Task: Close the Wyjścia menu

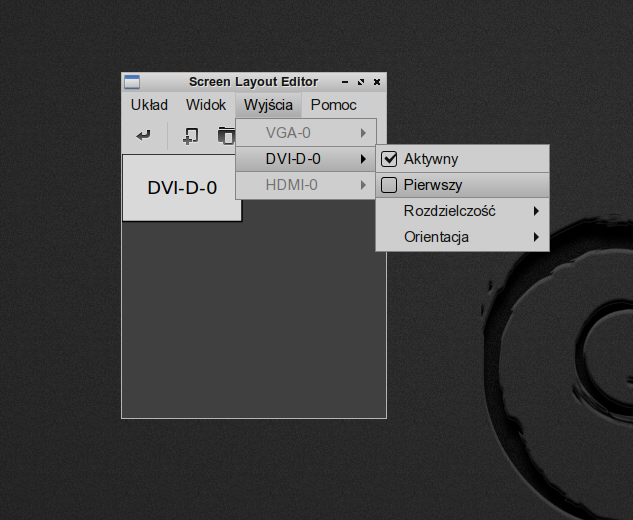Action: [268, 105]
